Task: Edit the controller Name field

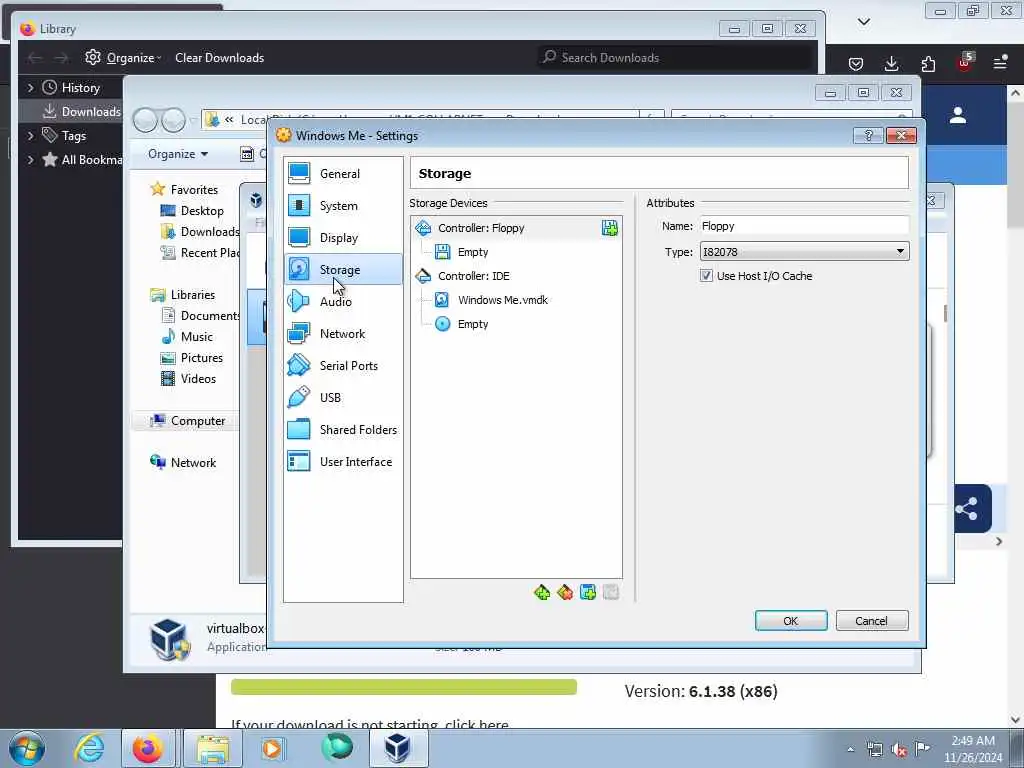Action: point(804,226)
